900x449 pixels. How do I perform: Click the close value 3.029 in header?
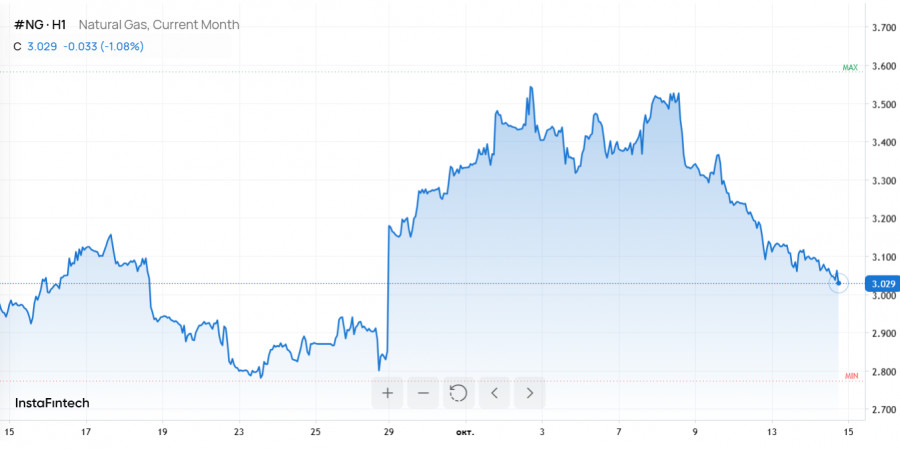tap(41, 46)
